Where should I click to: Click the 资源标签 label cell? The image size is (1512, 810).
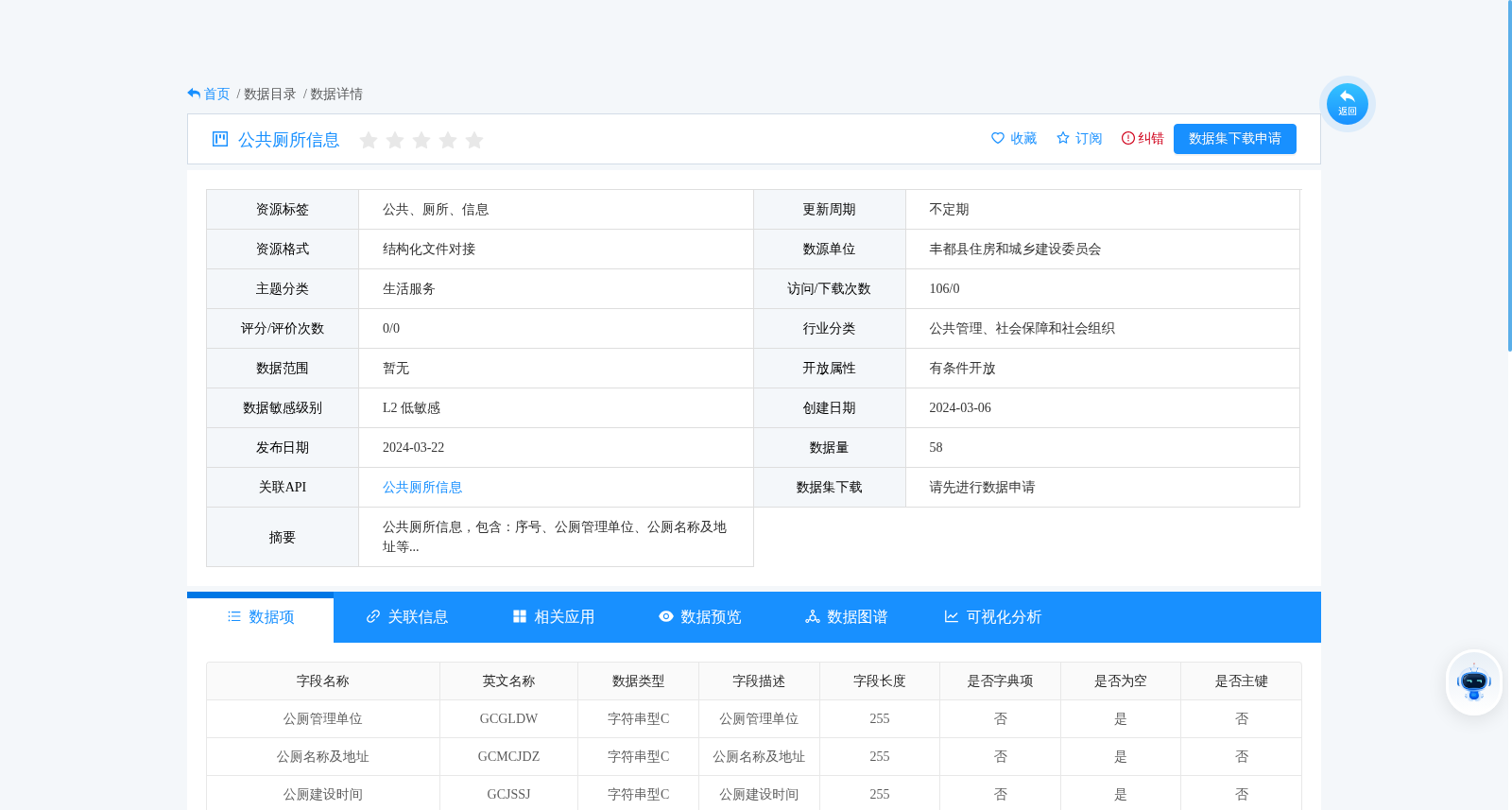click(283, 210)
